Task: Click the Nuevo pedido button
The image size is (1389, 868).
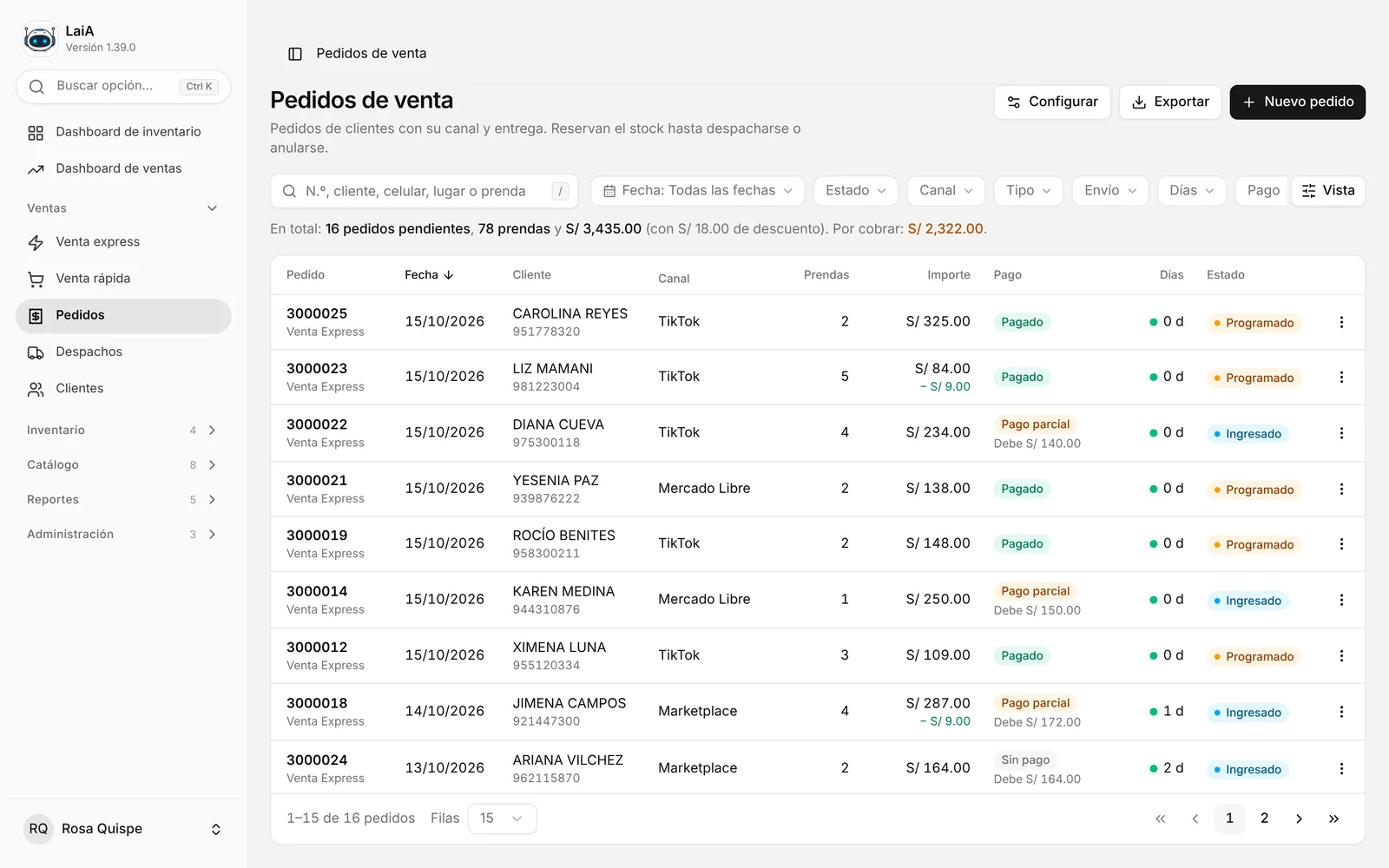Action: 1297,102
